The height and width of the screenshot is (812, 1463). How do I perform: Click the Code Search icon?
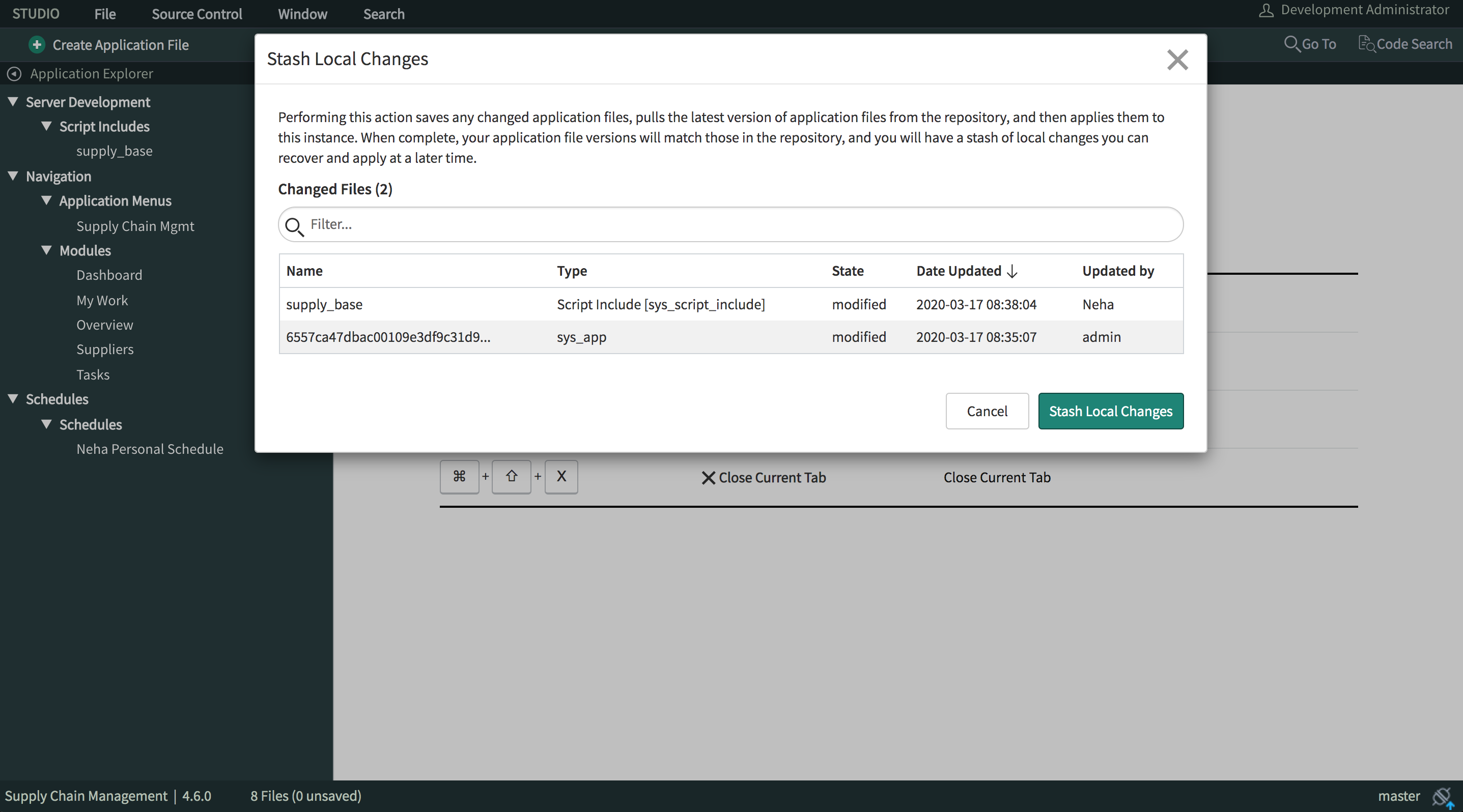(1366, 44)
